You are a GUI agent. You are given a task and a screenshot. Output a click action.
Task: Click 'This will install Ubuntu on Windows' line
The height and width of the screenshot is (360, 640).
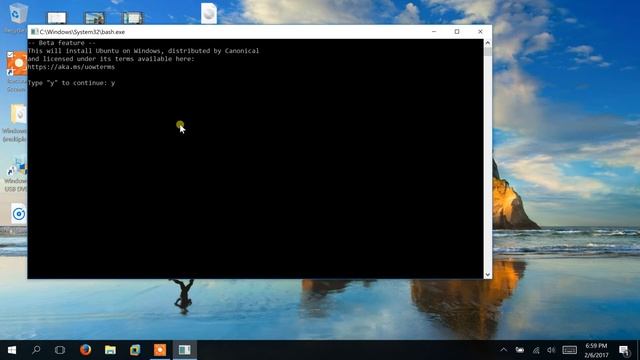[x=143, y=51]
